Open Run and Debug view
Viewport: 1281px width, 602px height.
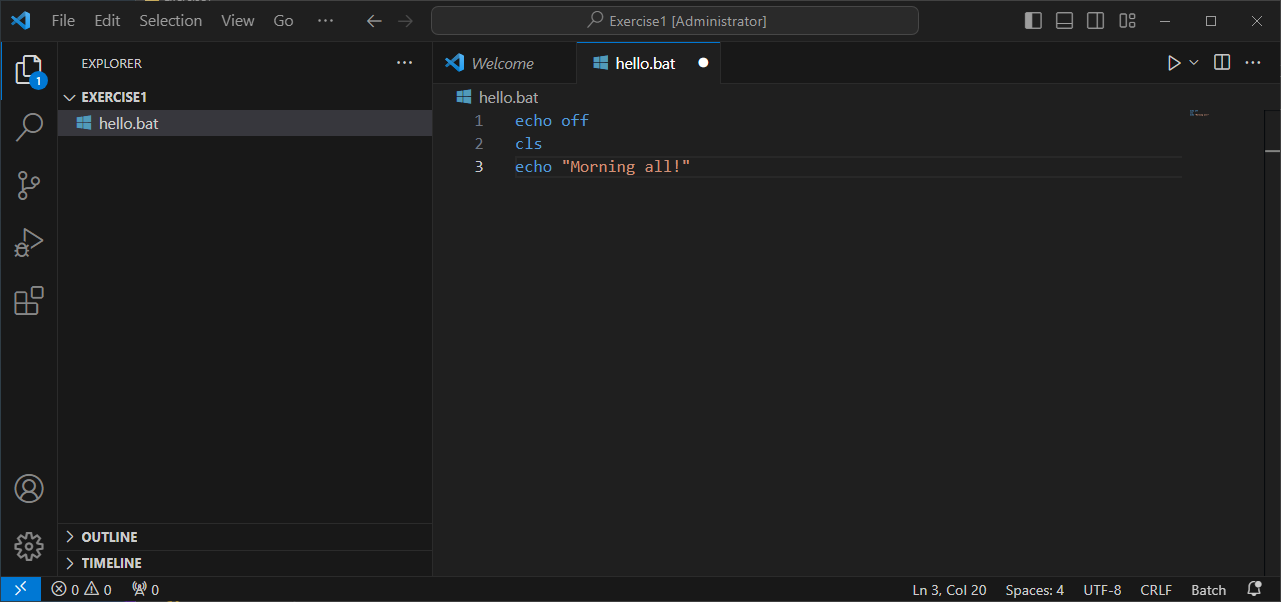tap(29, 243)
